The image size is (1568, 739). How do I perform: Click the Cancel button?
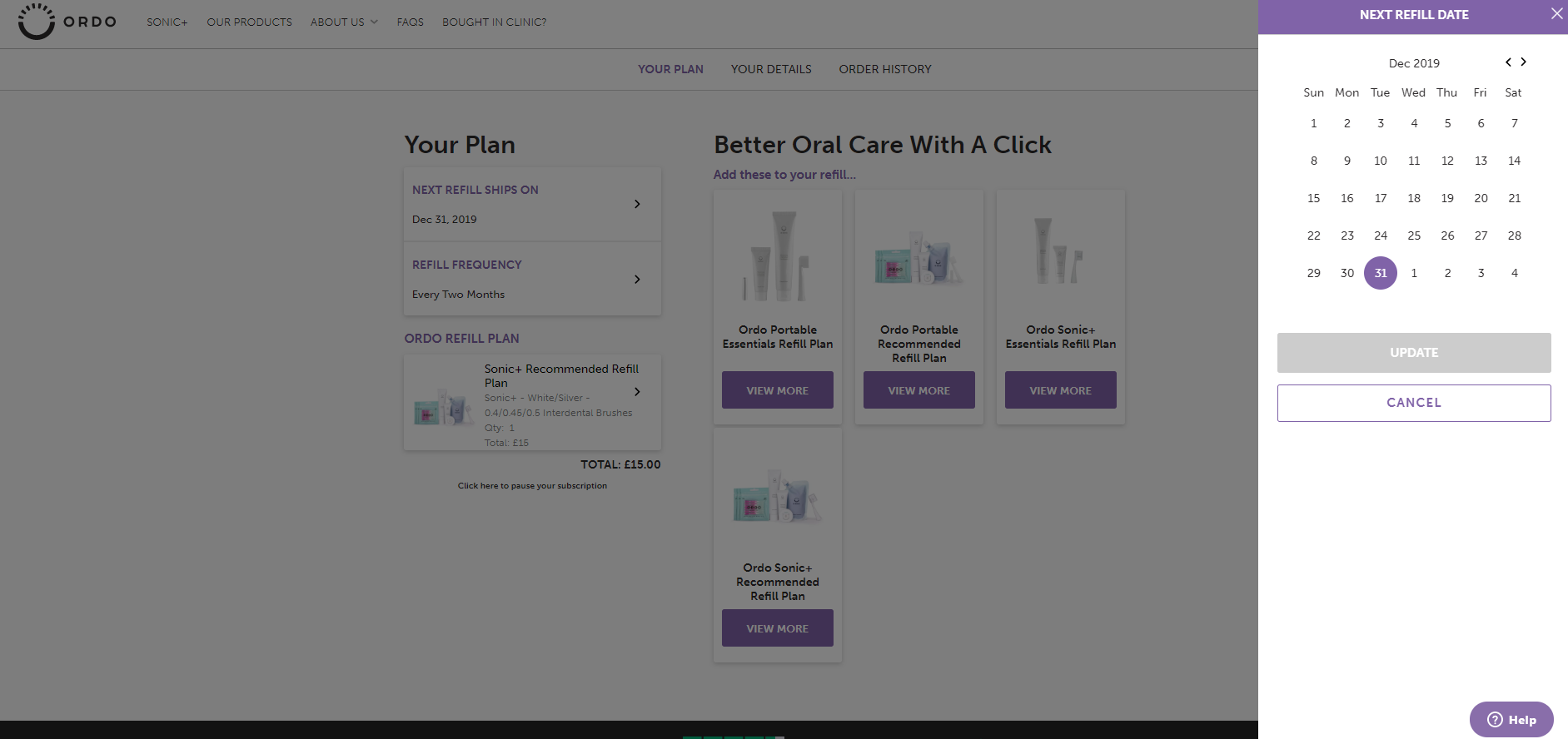pos(1414,403)
